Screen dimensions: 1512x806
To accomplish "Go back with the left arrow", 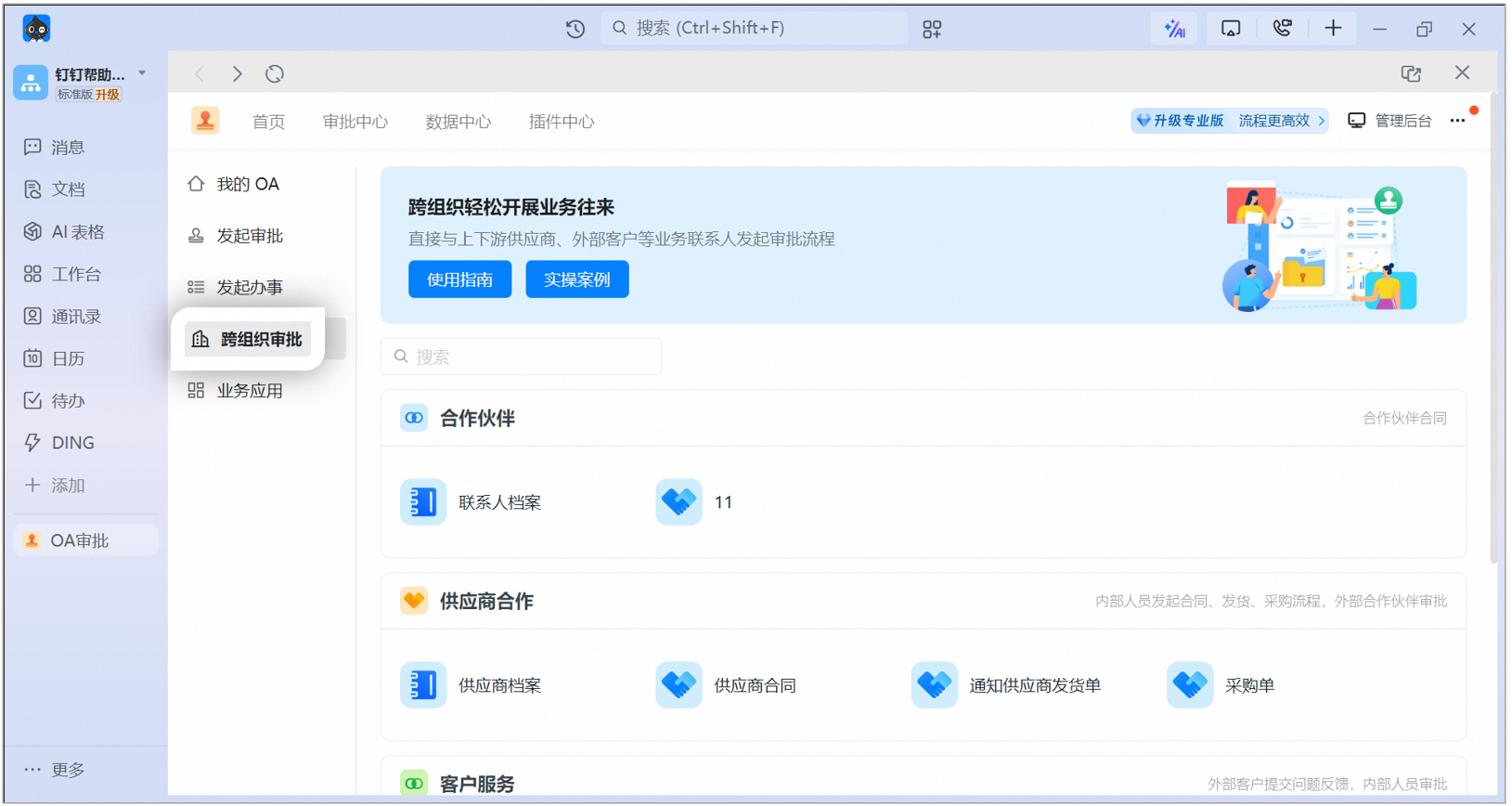I will (200, 73).
